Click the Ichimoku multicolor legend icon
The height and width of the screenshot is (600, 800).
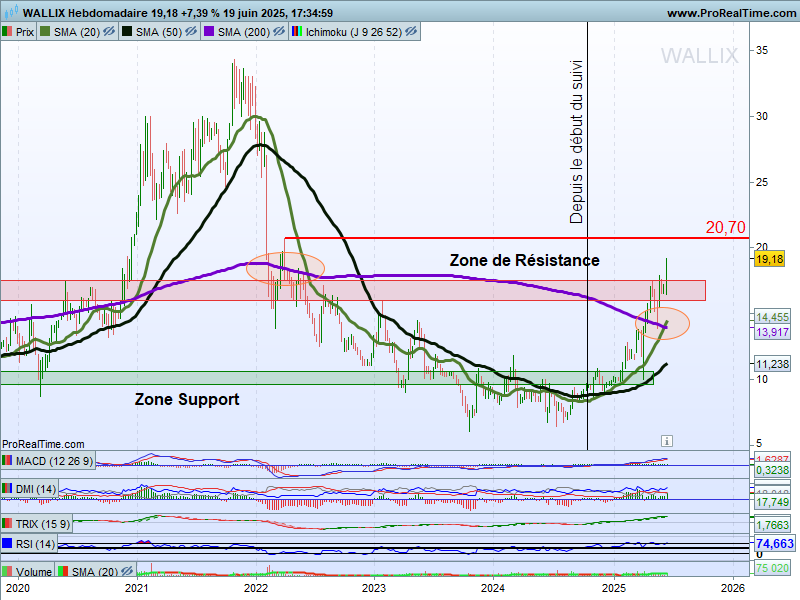(296, 32)
